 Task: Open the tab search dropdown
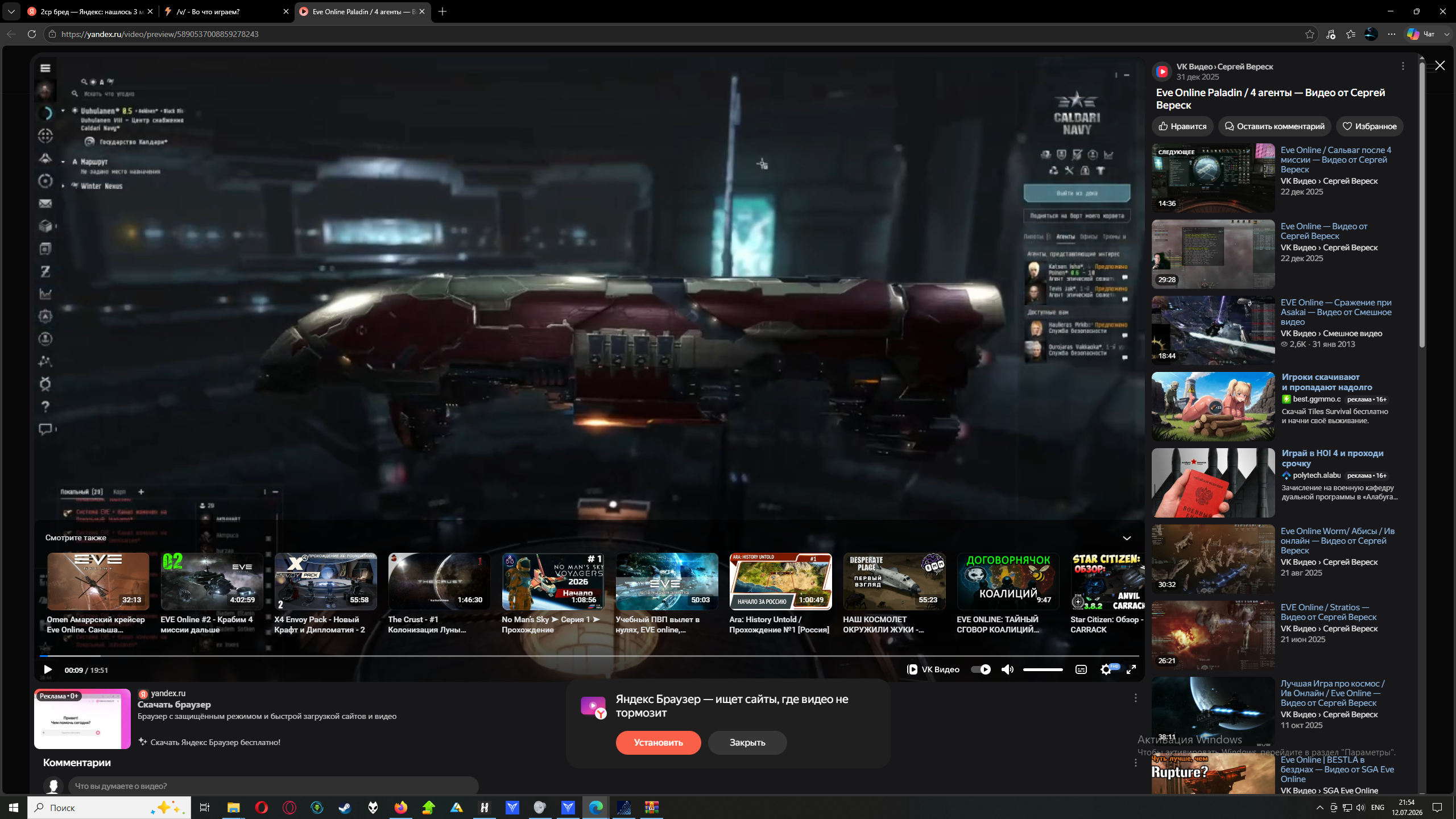(x=11, y=11)
